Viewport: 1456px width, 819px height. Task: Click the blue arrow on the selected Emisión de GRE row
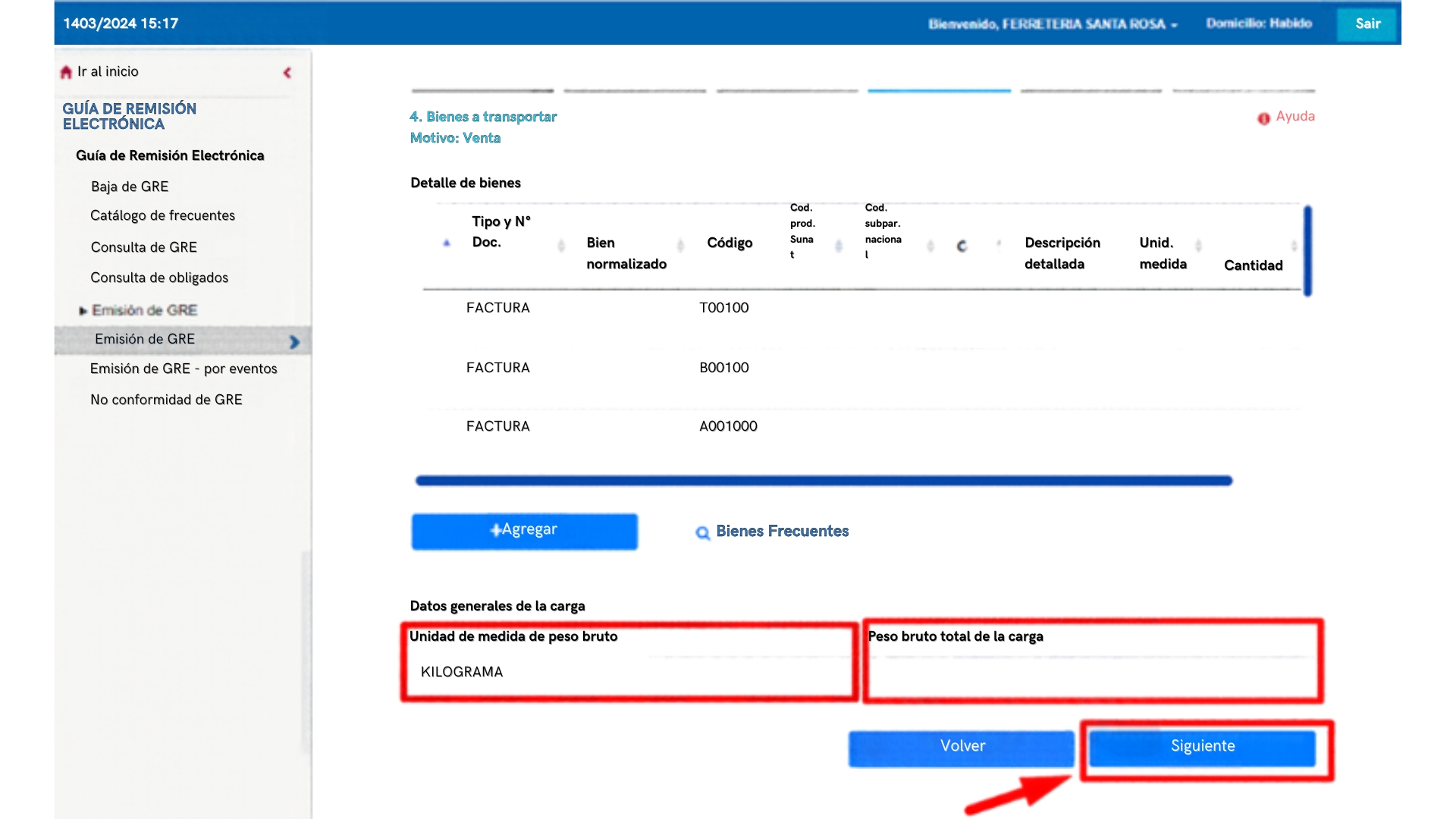[294, 342]
